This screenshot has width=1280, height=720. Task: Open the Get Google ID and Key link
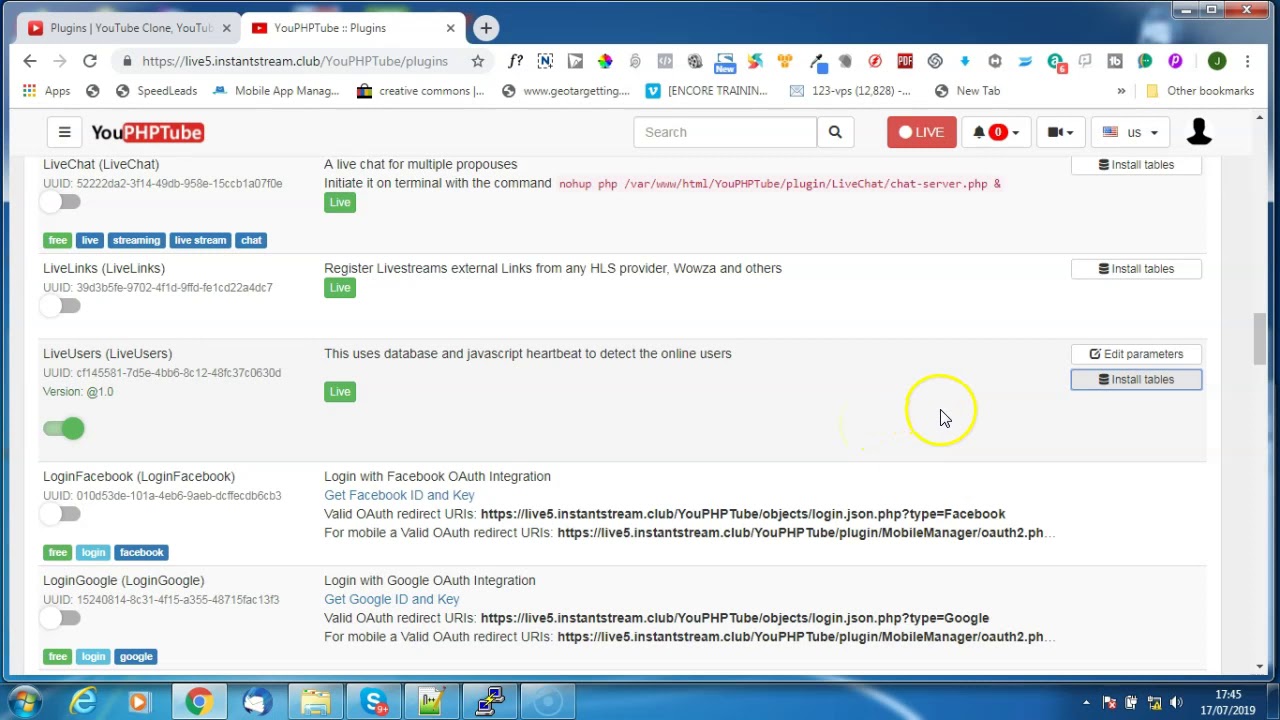click(x=391, y=599)
